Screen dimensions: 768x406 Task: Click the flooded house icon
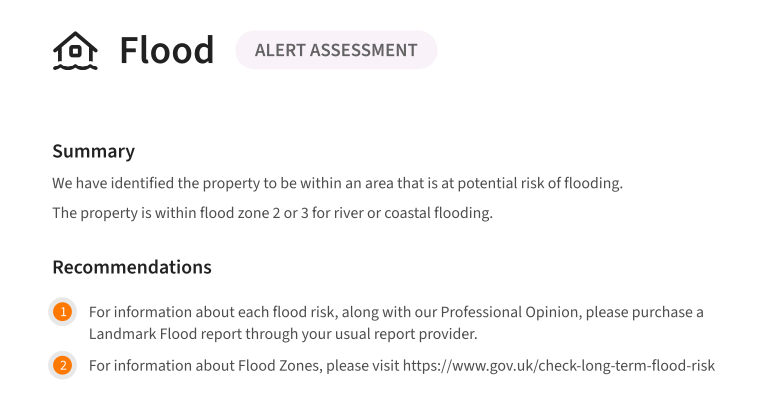[x=75, y=50]
